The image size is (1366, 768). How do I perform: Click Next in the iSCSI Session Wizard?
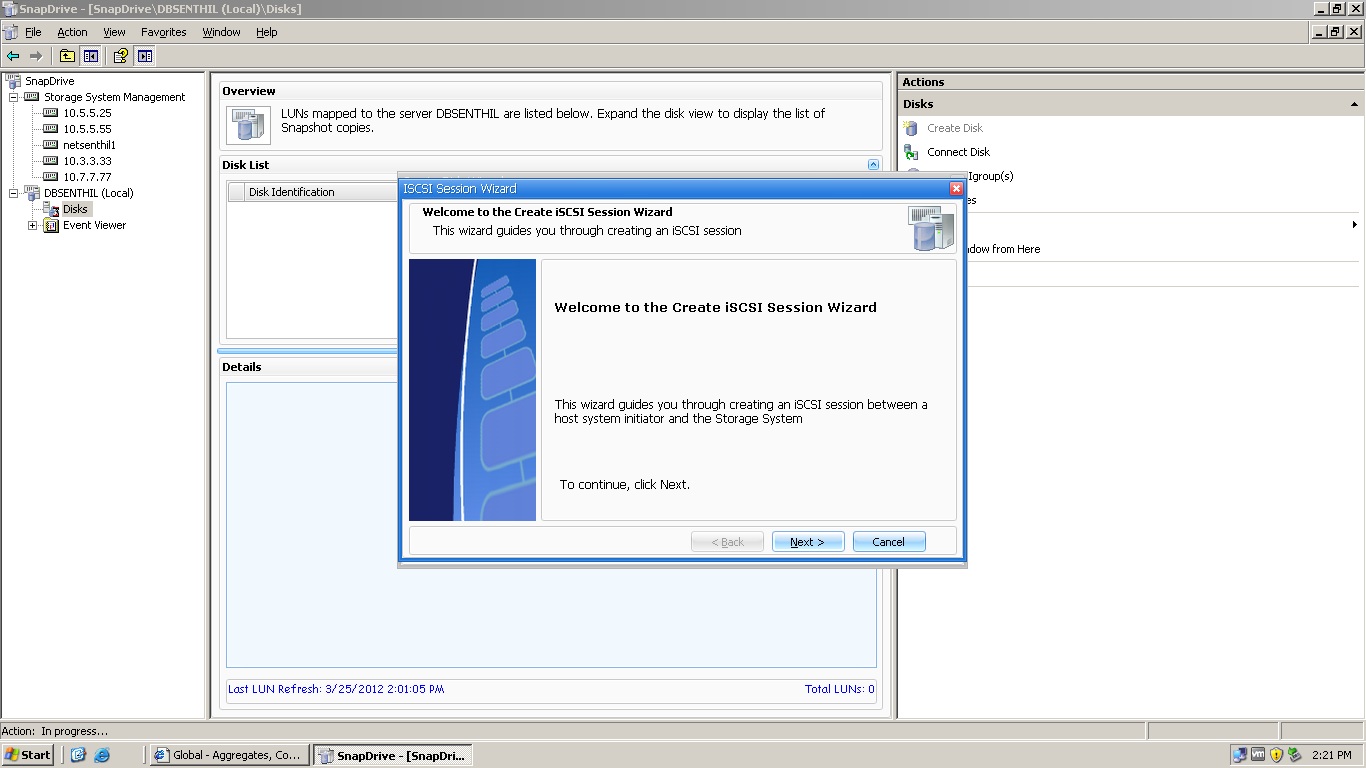pyautogui.click(x=808, y=542)
